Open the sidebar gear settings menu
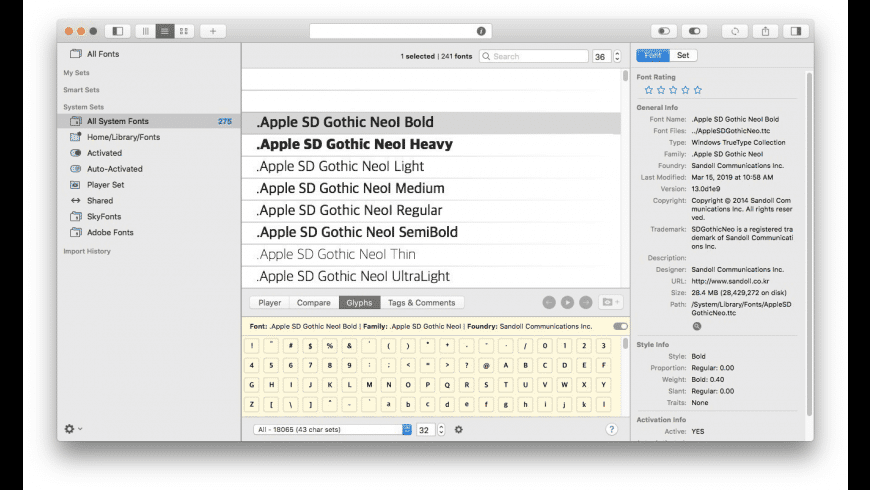Image resolution: width=870 pixels, height=490 pixels. 73,428
